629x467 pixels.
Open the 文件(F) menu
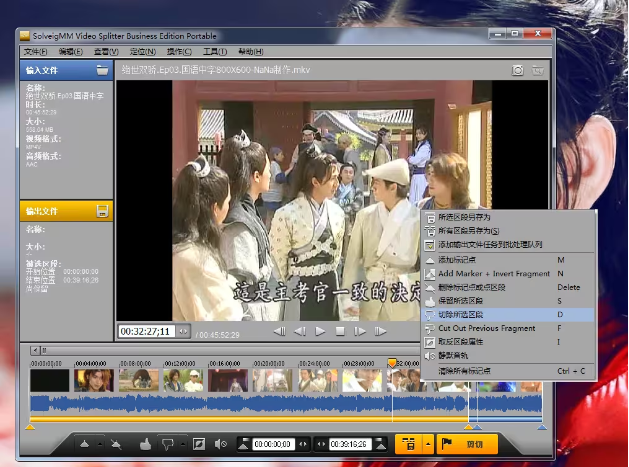coord(35,51)
